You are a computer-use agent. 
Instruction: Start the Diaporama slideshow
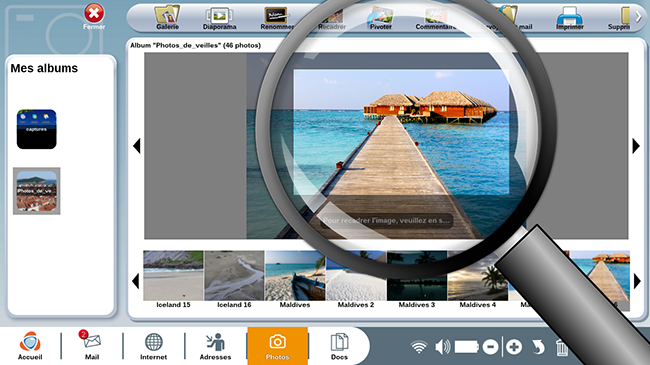[x=219, y=18]
